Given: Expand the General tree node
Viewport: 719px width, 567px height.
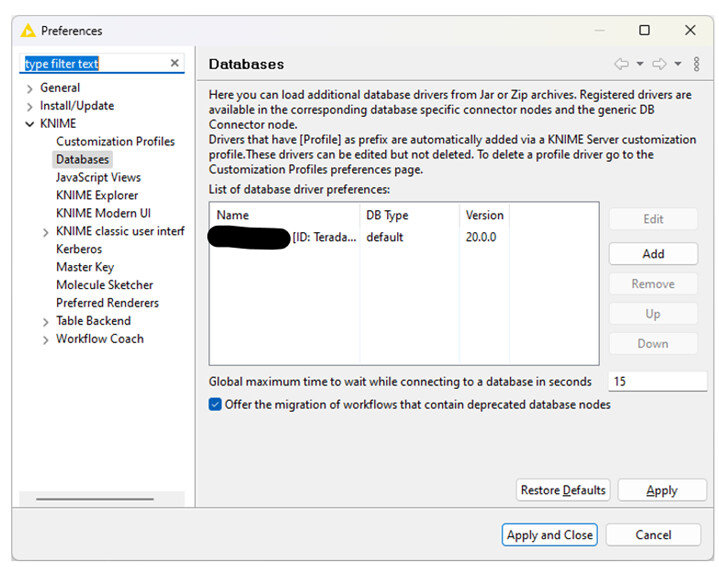Looking at the screenshot, I should click(30, 88).
